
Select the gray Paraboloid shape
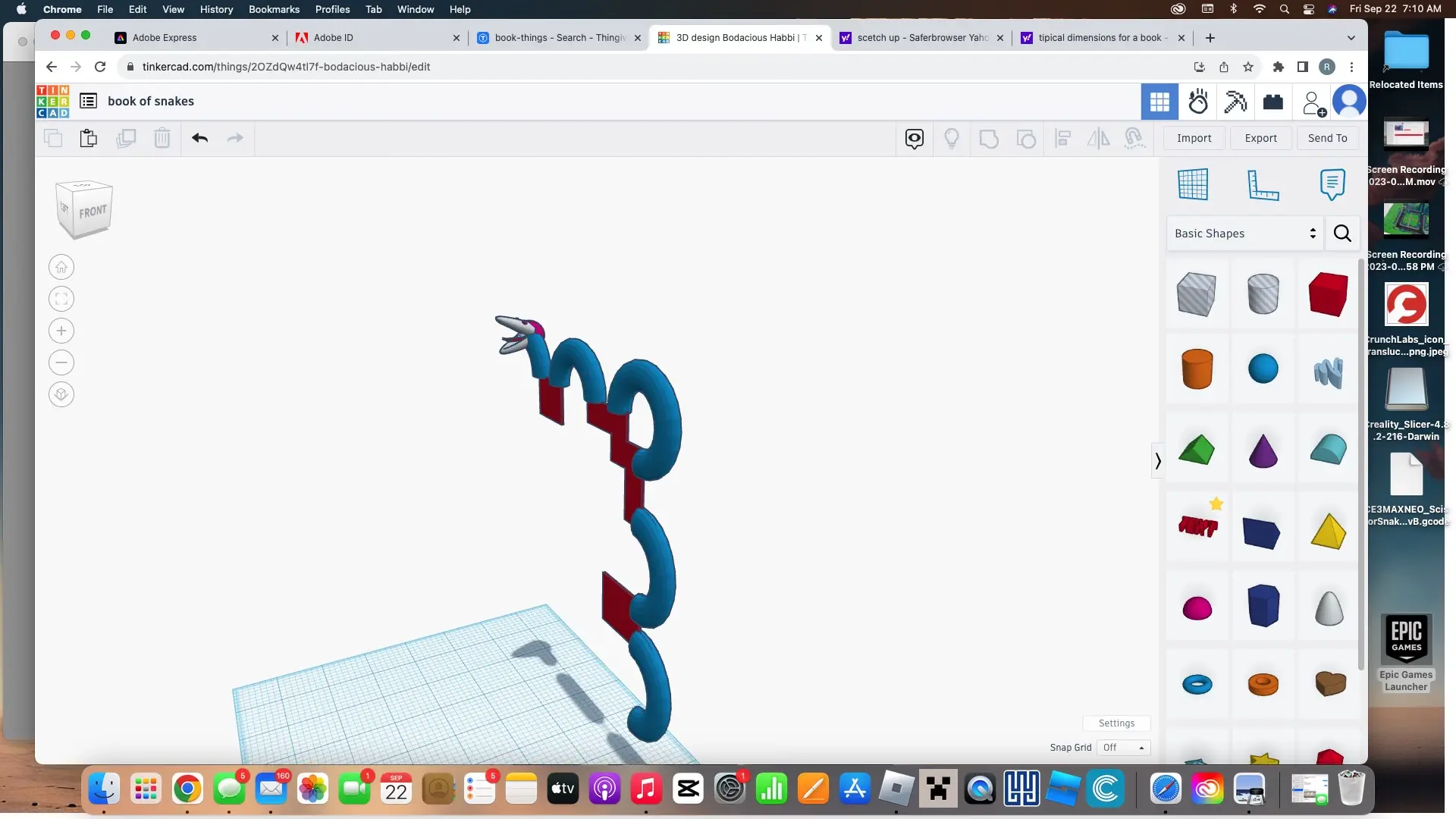point(1329,607)
